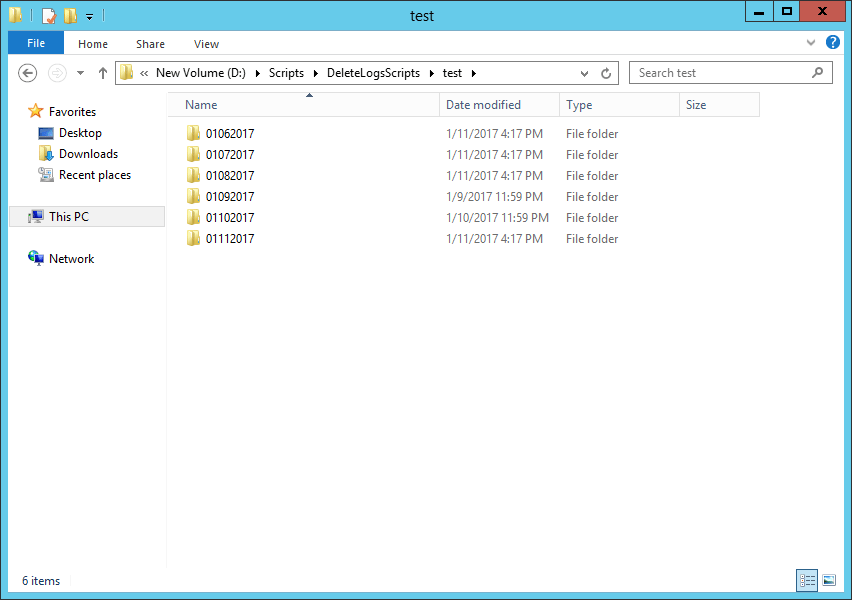Open Downloads from Favorites

point(86,153)
